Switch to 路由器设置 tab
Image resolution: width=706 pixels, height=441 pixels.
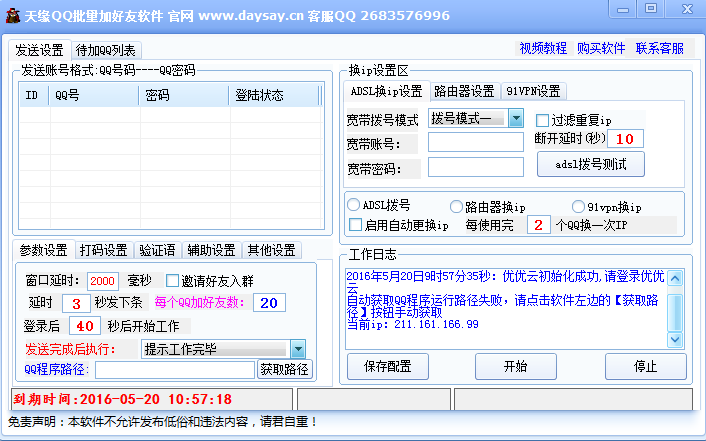click(465, 91)
